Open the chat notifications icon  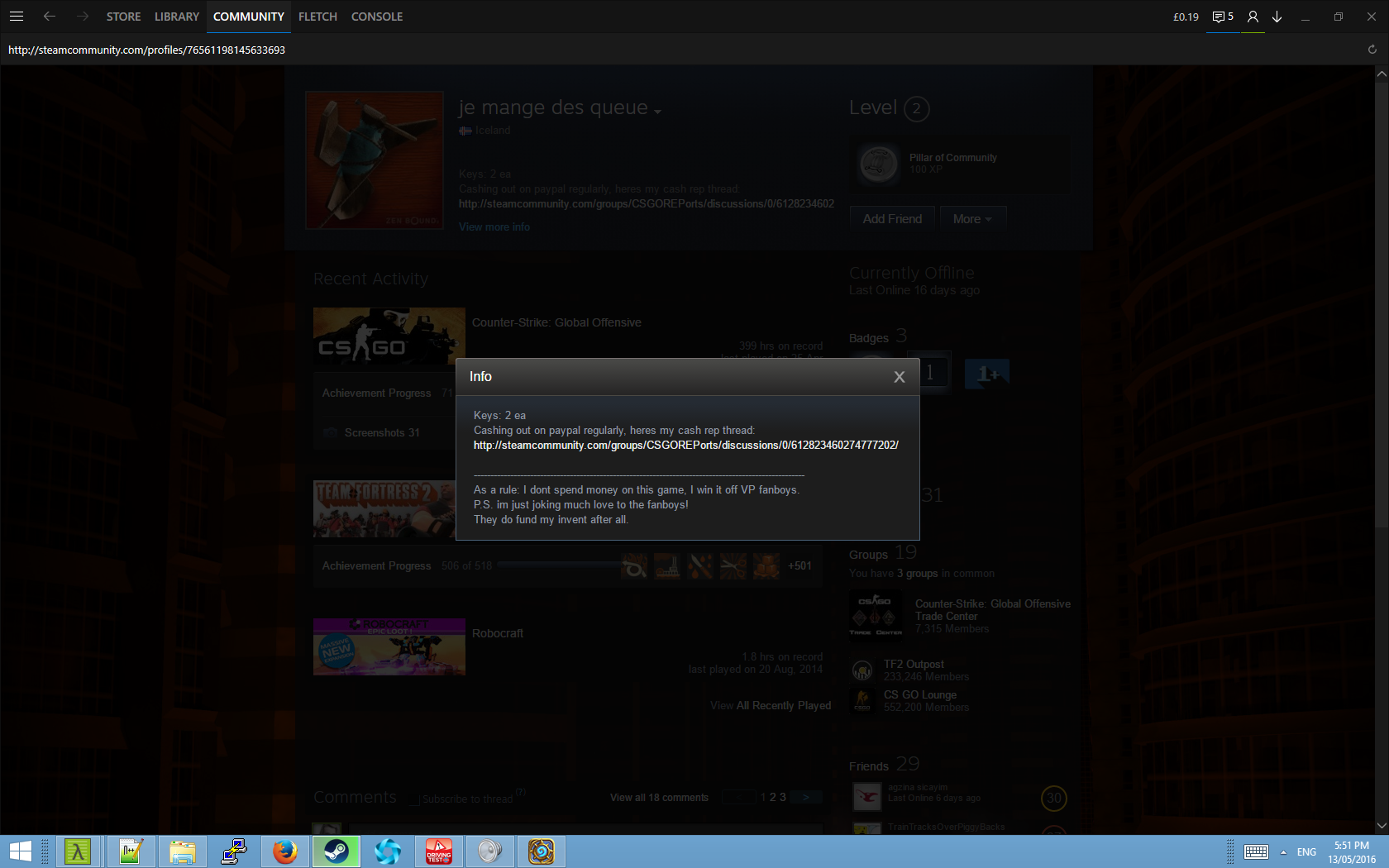click(x=1222, y=17)
